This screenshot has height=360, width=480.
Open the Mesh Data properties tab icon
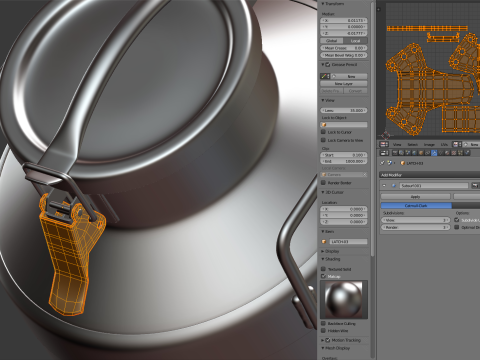[x=441, y=153]
